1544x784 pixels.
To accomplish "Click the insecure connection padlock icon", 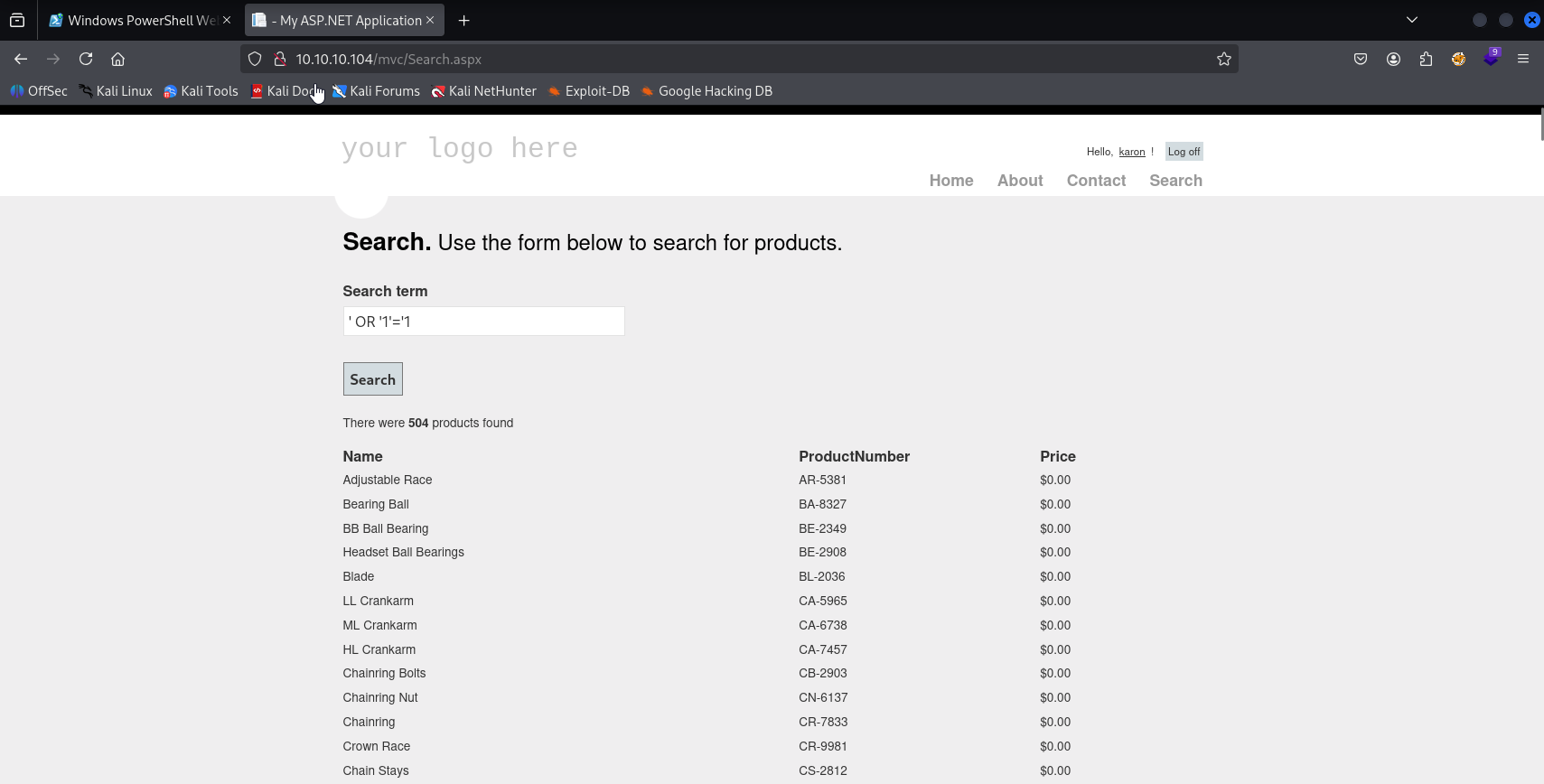I will [280, 59].
